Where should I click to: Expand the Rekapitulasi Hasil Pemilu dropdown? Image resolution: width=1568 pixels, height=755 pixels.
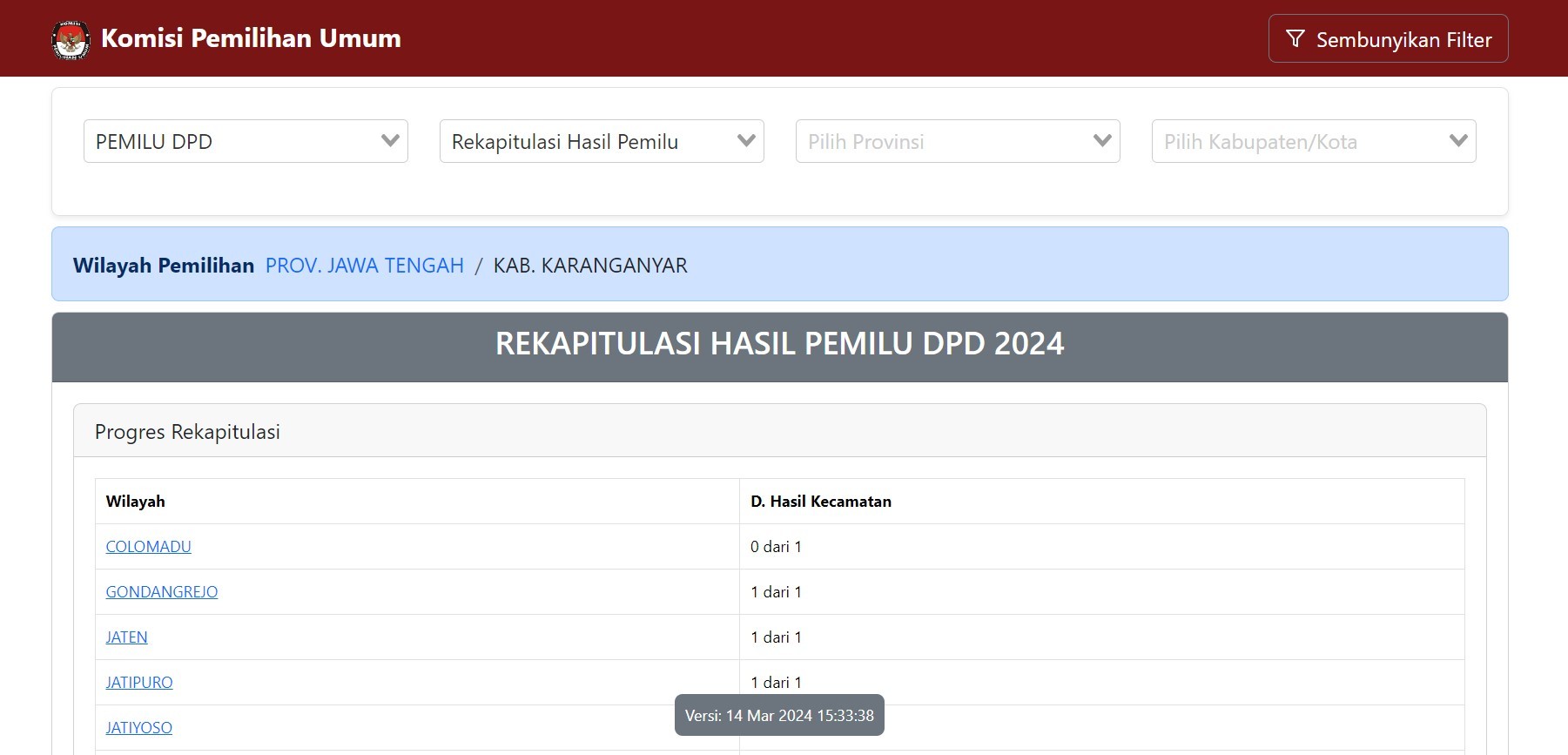[592, 141]
